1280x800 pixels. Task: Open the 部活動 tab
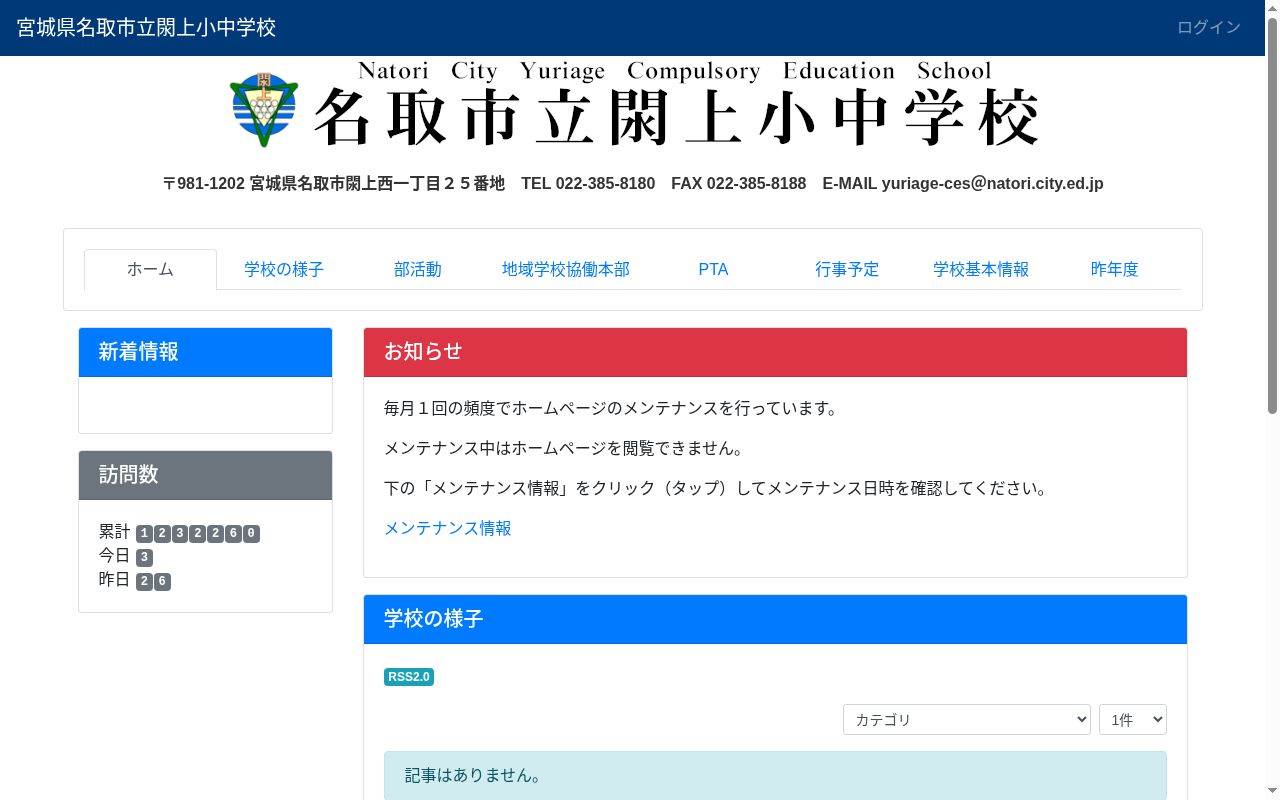click(x=417, y=269)
